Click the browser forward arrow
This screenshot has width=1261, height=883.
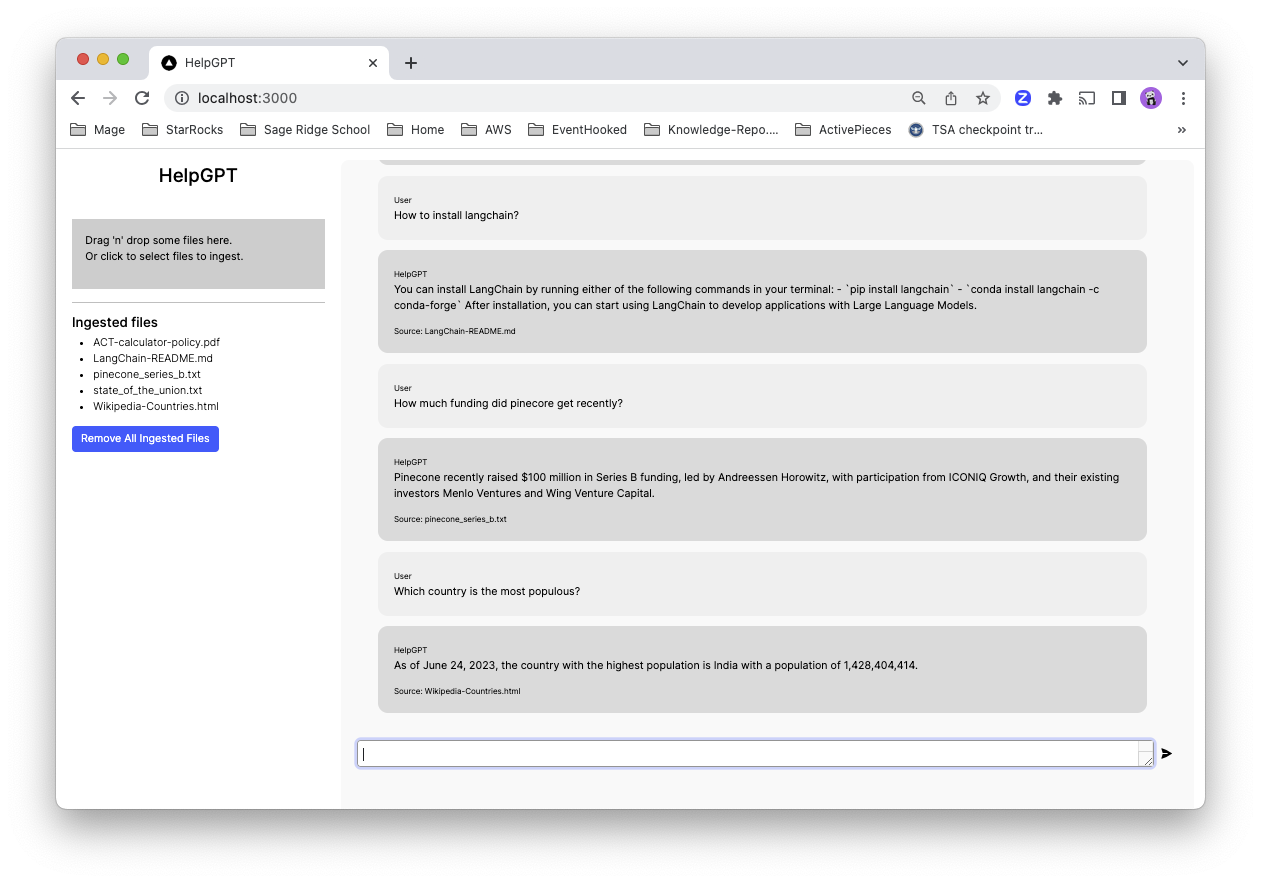[x=110, y=98]
